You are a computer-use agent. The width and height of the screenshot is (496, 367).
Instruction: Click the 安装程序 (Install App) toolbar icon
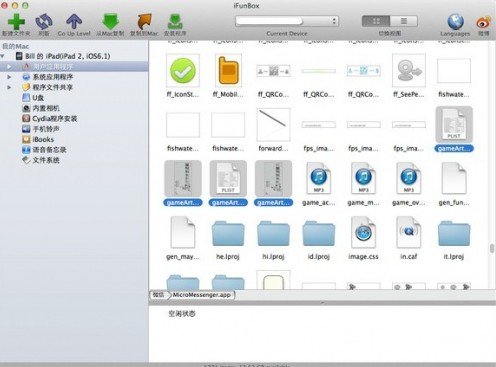pos(175,22)
